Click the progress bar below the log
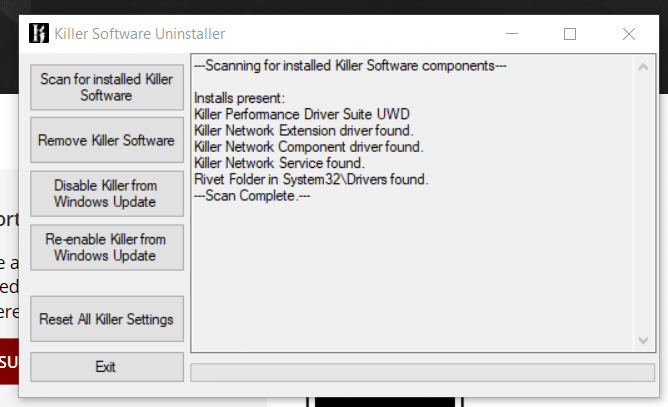Image resolution: width=668 pixels, height=407 pixels. 422,372
